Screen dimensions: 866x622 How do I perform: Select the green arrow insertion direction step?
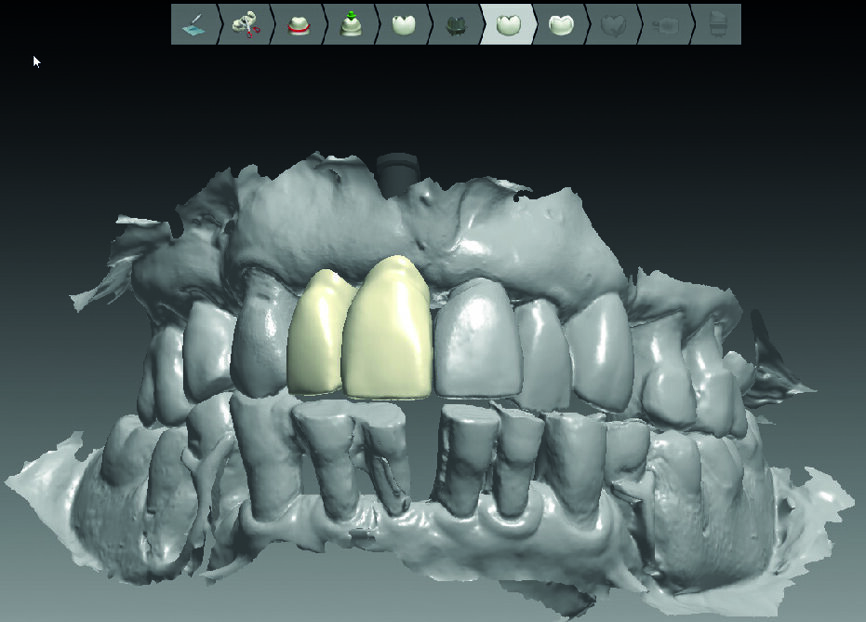[350, 25]
